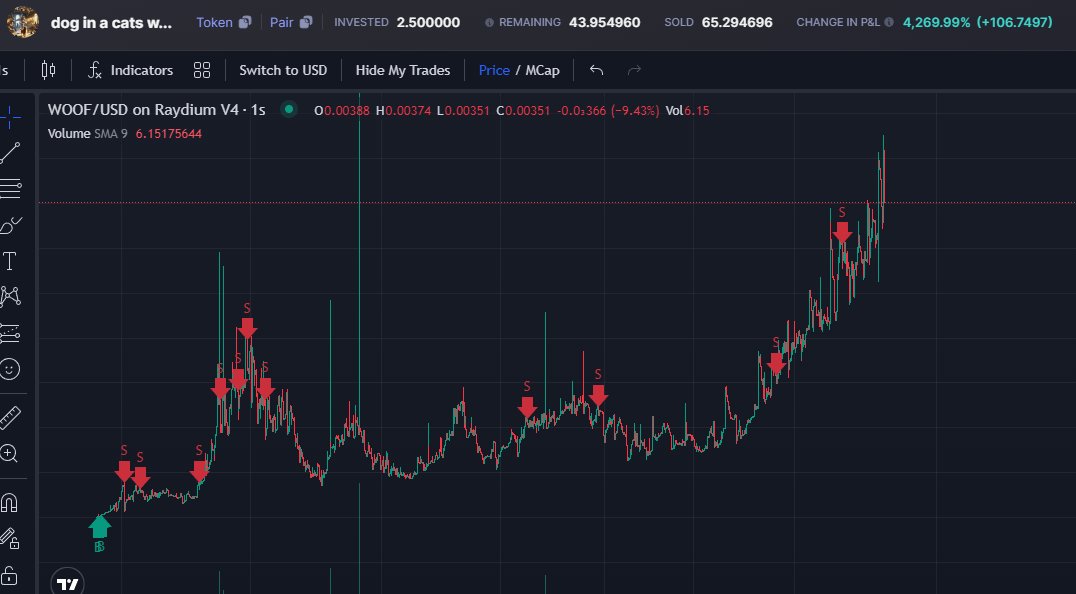Undo the last chart action

[596, 70]
